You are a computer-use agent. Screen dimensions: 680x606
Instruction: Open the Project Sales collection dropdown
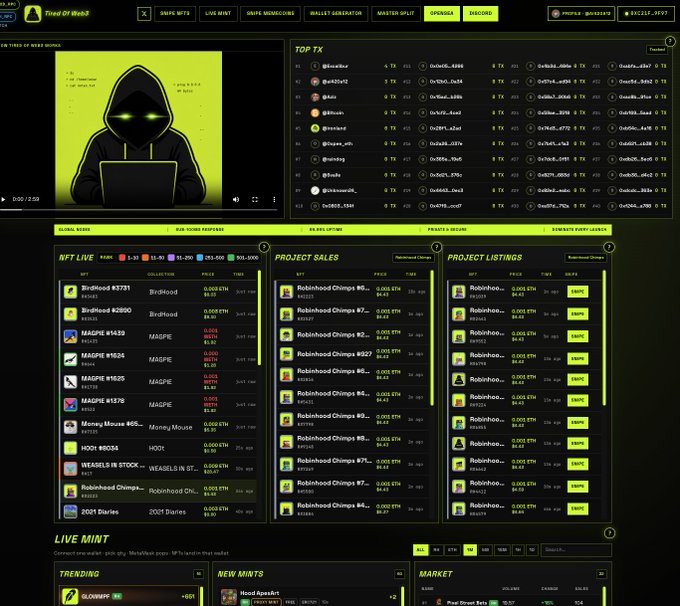click(413, 257)
